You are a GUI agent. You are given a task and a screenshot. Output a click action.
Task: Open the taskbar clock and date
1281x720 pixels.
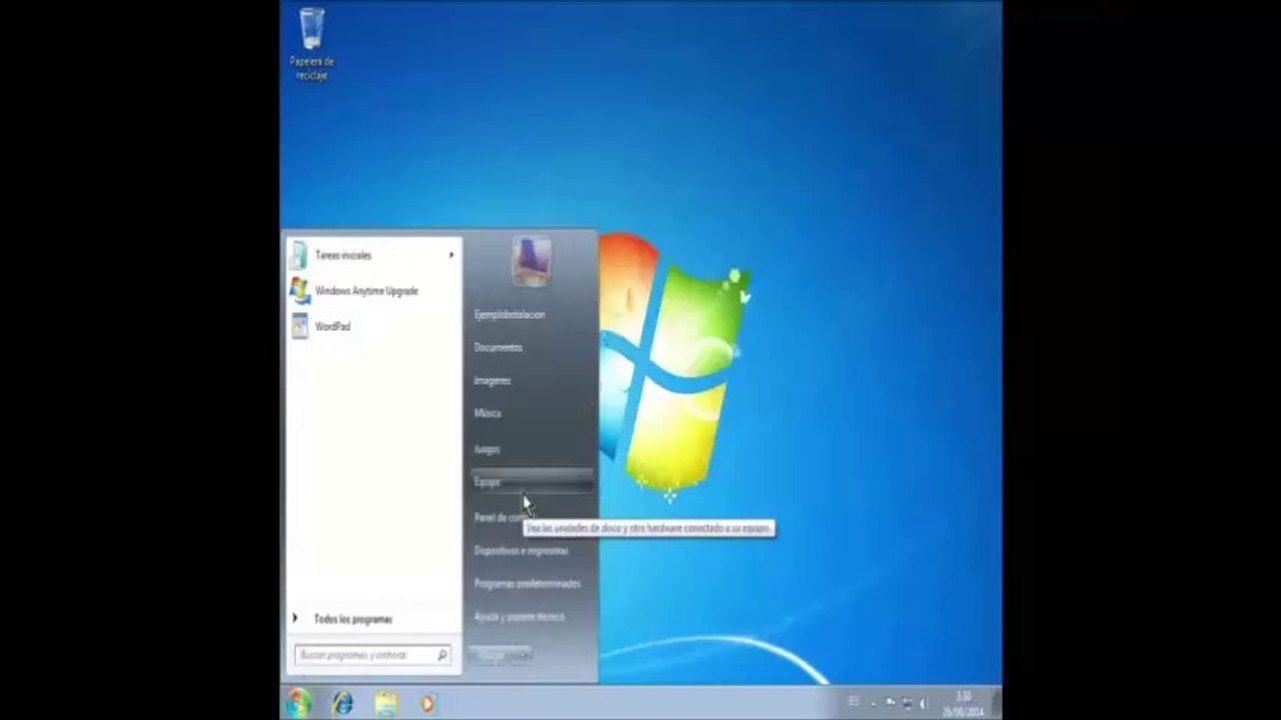[x=963, y=703]
